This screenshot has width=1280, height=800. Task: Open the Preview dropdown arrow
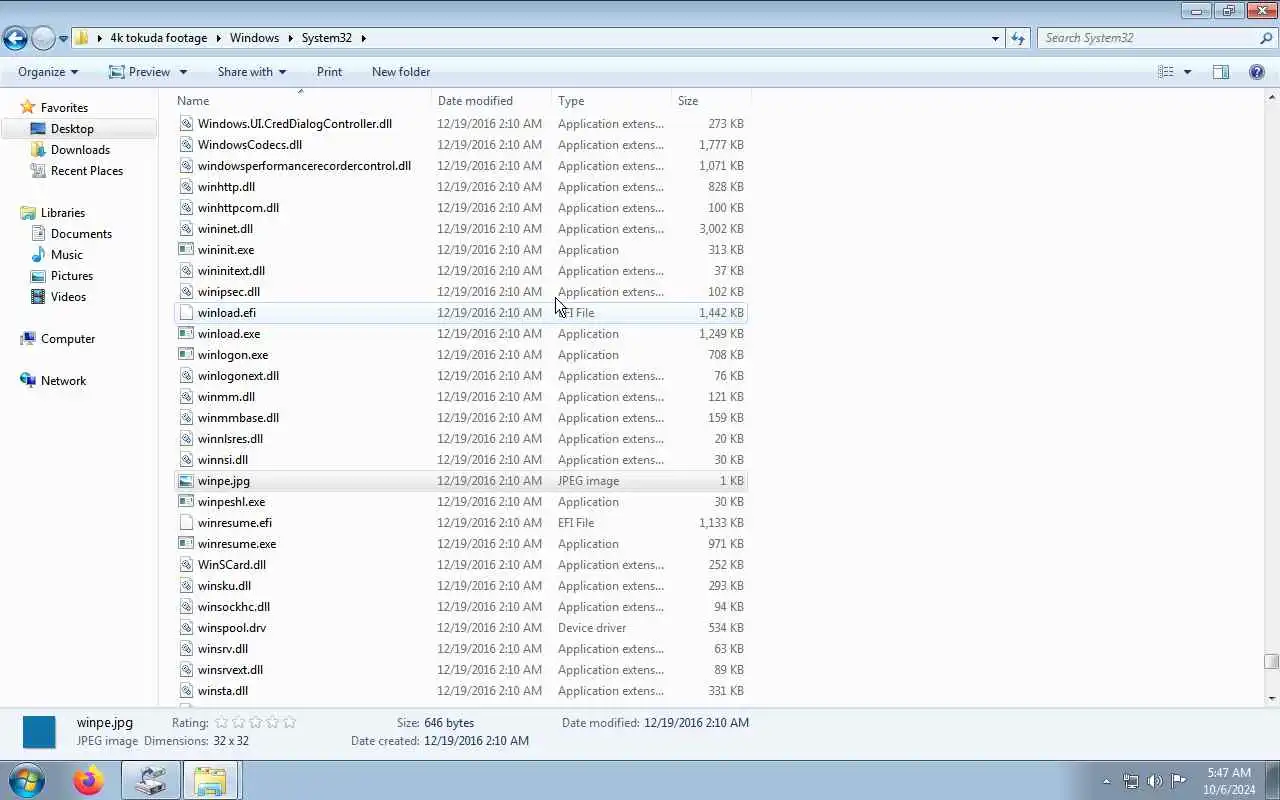pyautogui.click(x=183, y=72)
